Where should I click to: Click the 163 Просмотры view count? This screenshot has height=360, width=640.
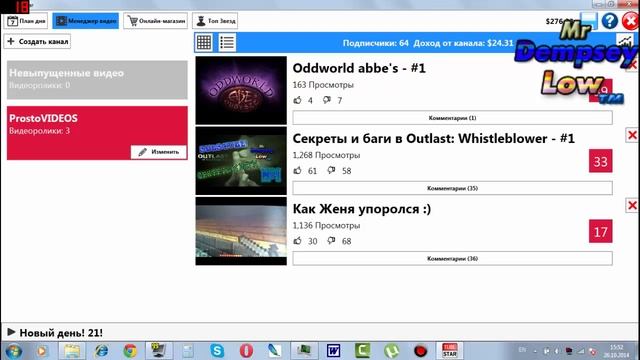pyautogui.click(x=323, y=85)
